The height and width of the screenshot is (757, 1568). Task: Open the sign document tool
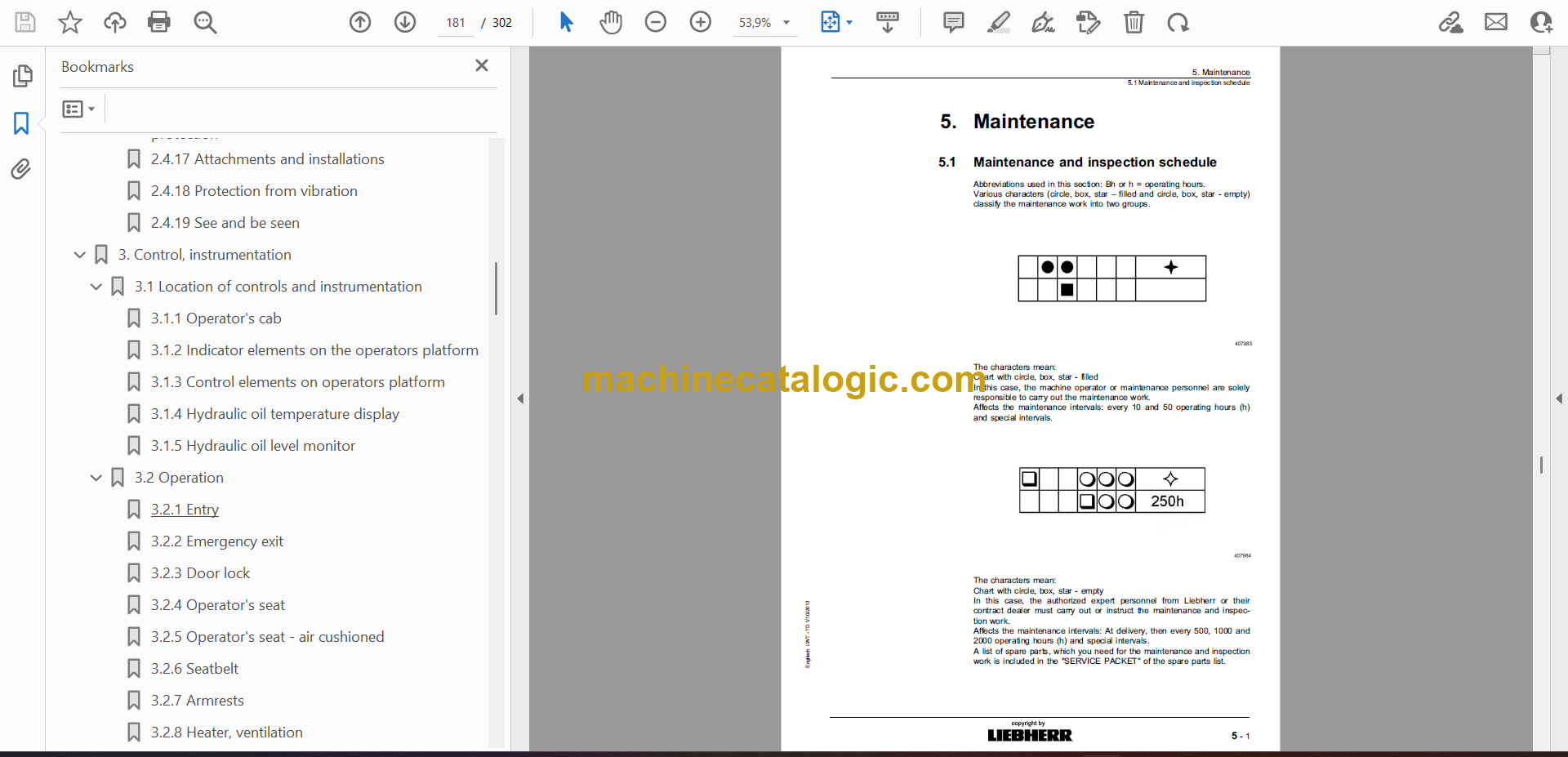tap(1043, 22)
